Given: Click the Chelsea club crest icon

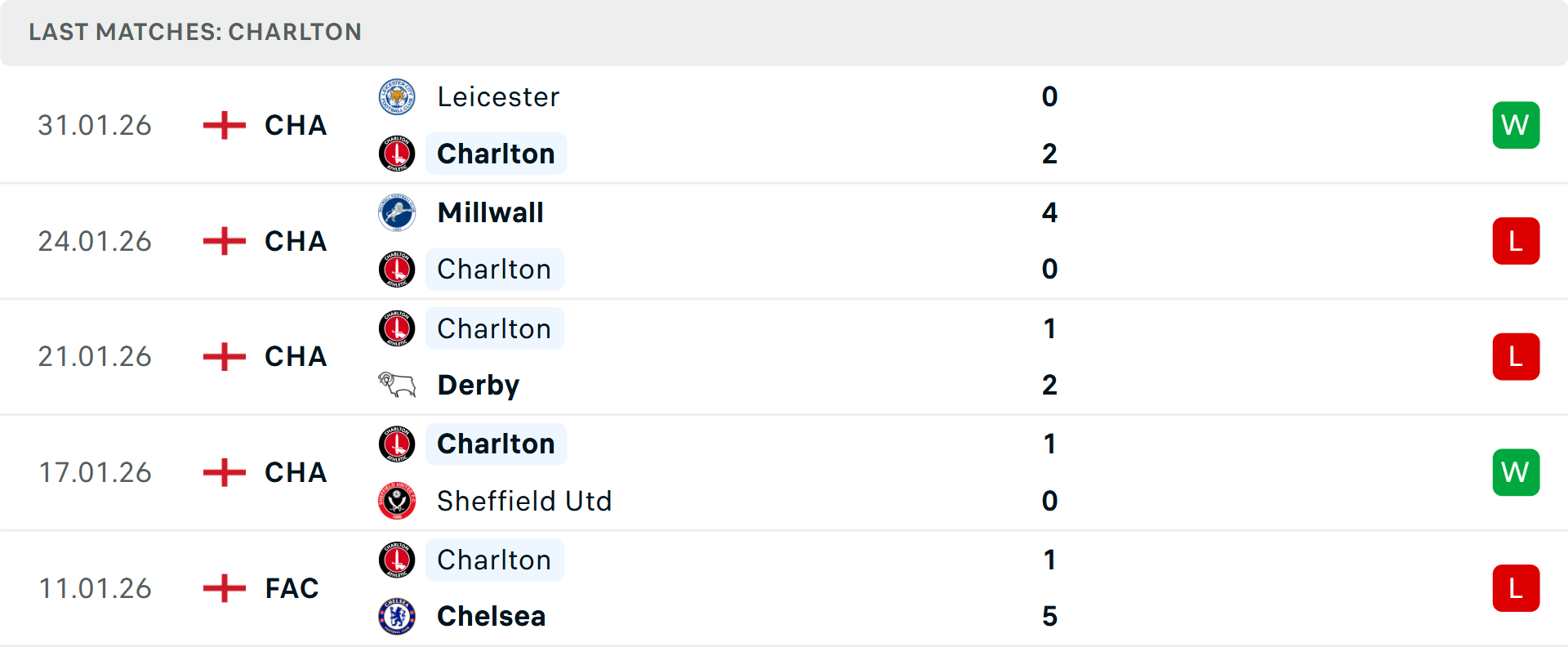Looking at the screenshot, I should 397,616.
